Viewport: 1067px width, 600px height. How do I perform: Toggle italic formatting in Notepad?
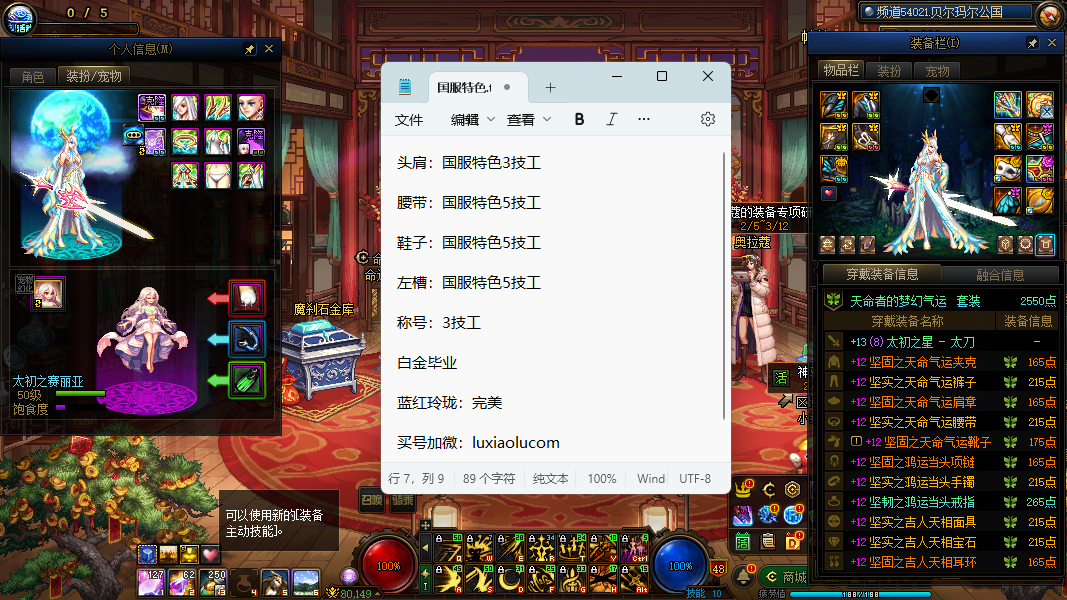(612, 119)
